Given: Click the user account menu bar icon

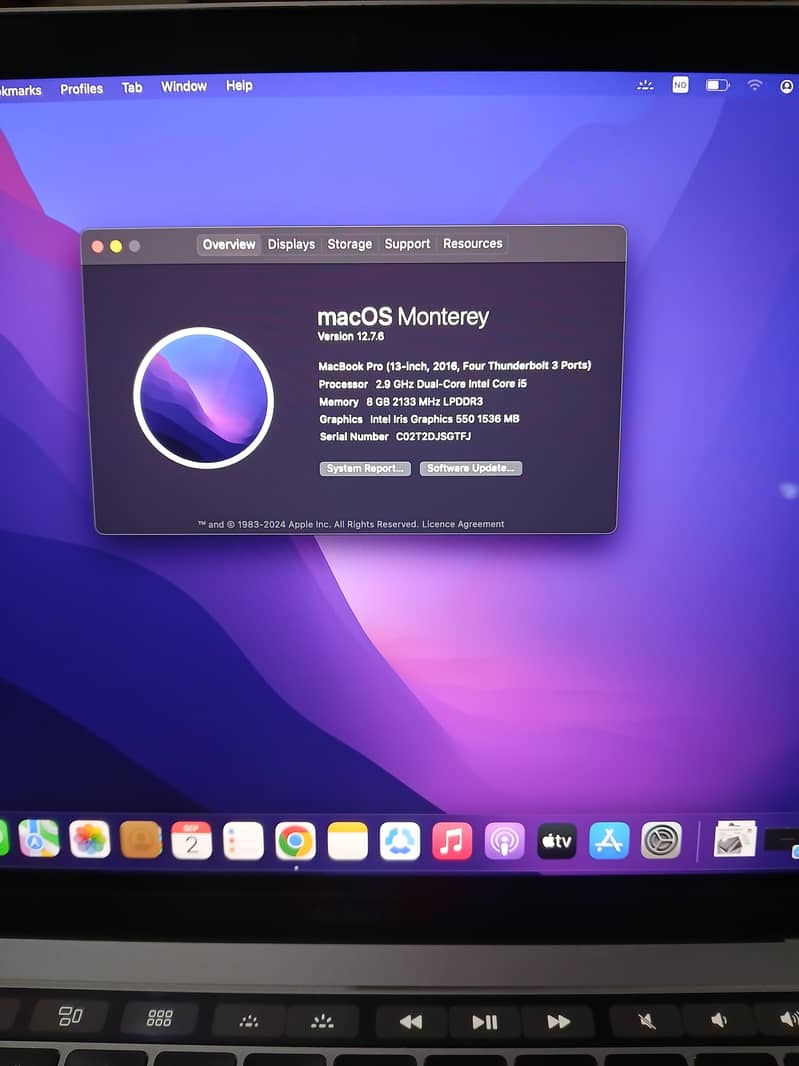Looking at the screenshot, I should [x=787, y=86].
